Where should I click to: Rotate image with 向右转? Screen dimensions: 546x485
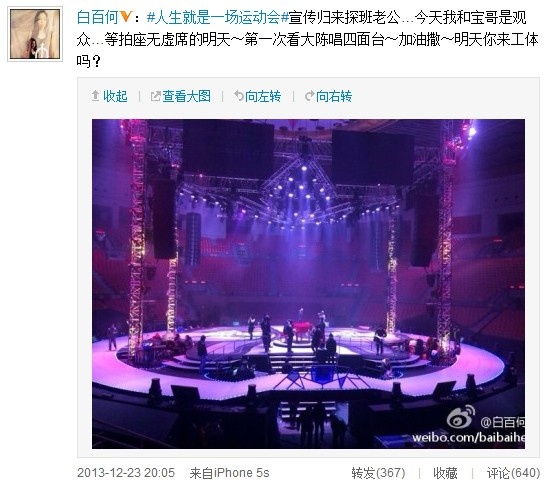click(x=334, y=96)
